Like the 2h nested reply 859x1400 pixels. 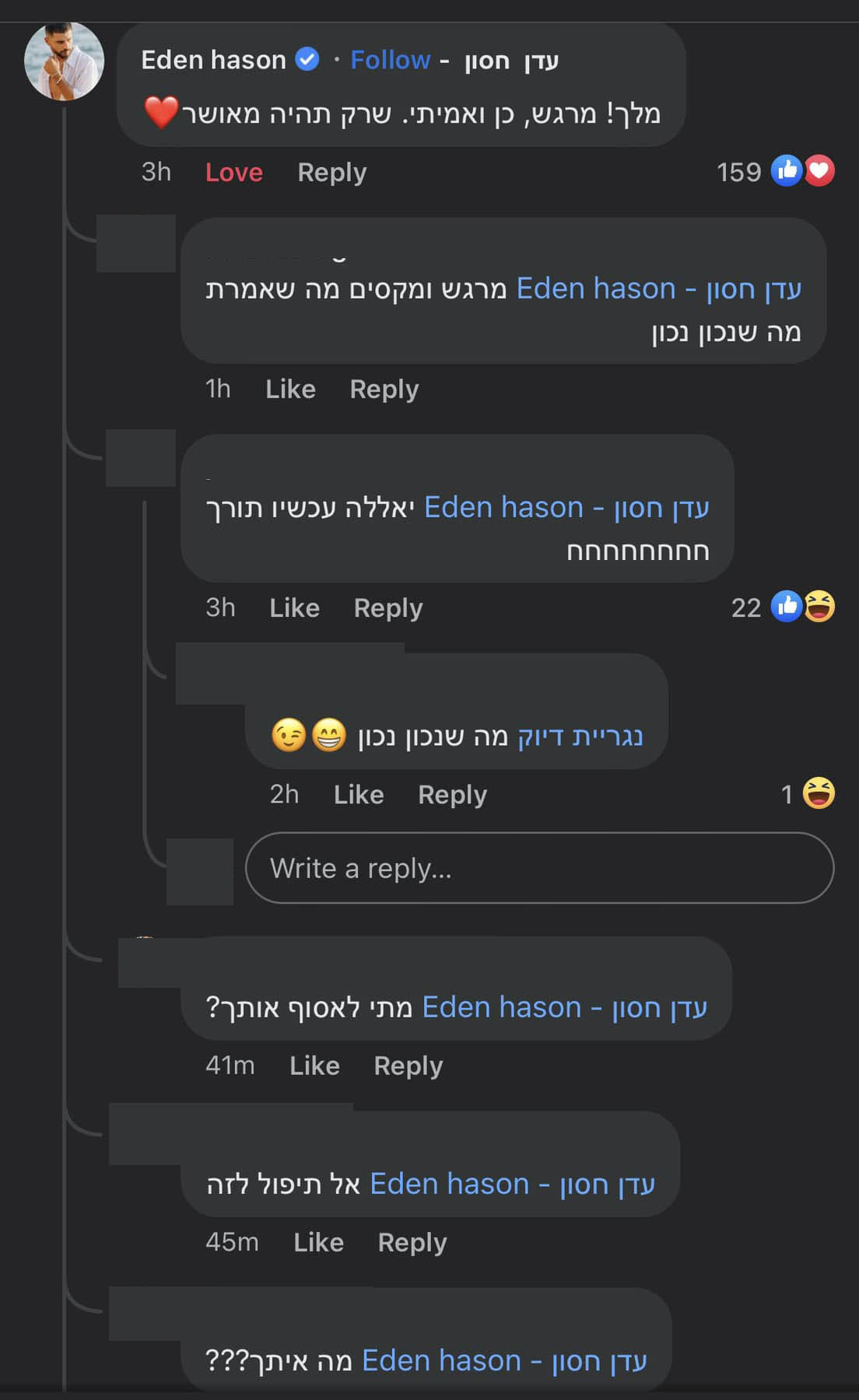358,794
